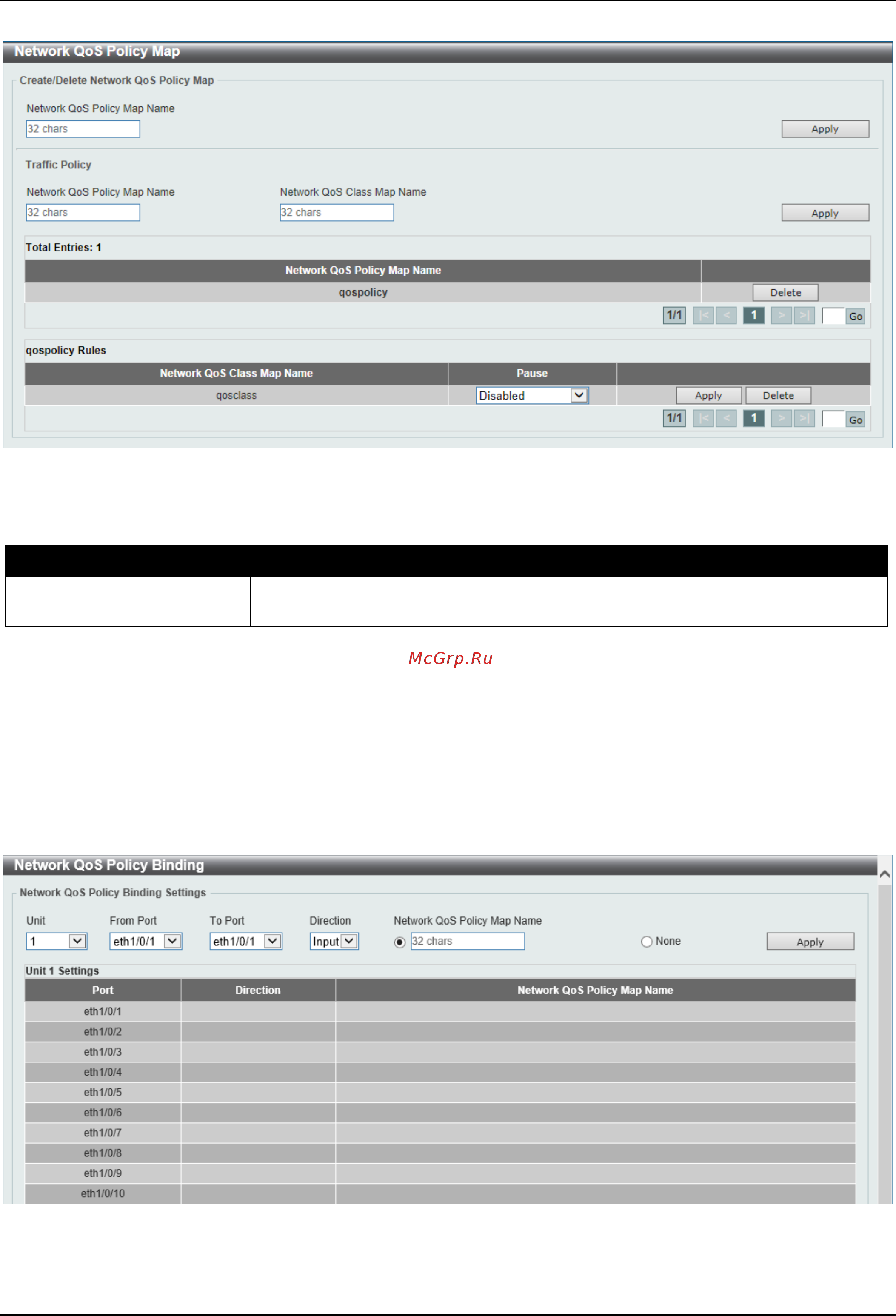Click the eth1/0/1 port row
This screenshot has height=1316, width=896.
[x=440, y=1012]
